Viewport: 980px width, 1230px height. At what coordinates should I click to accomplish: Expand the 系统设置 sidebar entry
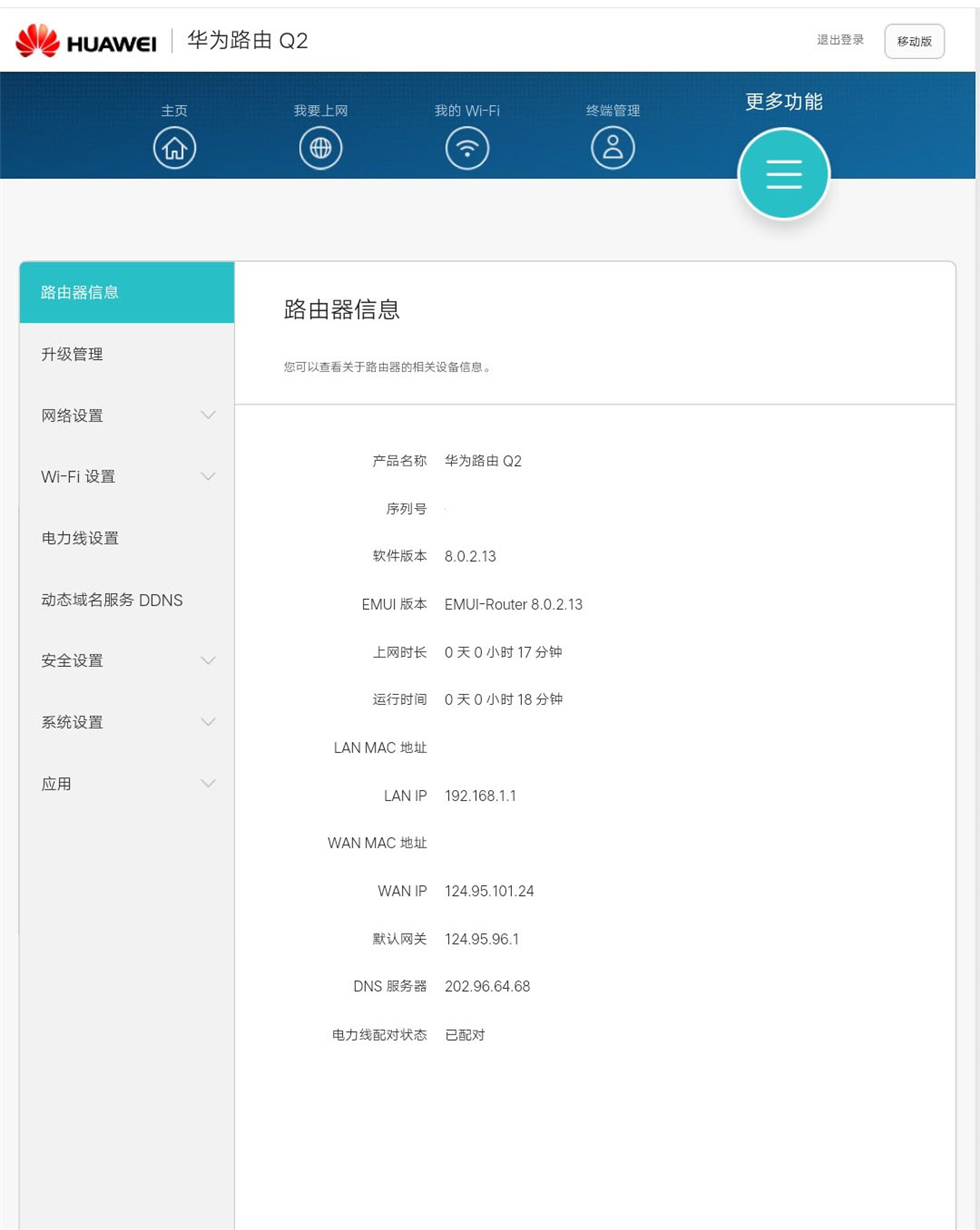pos(126,722)
